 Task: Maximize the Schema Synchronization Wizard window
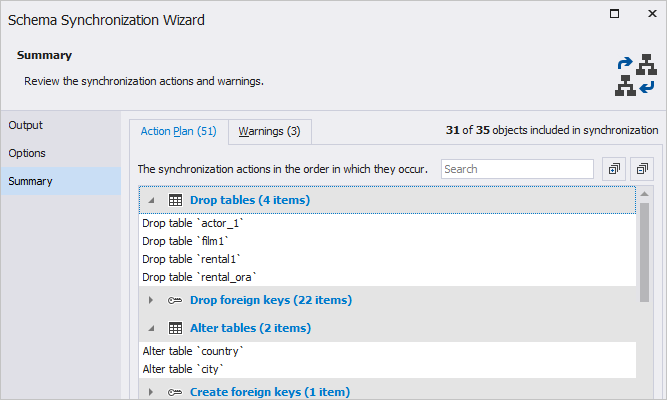614,14
